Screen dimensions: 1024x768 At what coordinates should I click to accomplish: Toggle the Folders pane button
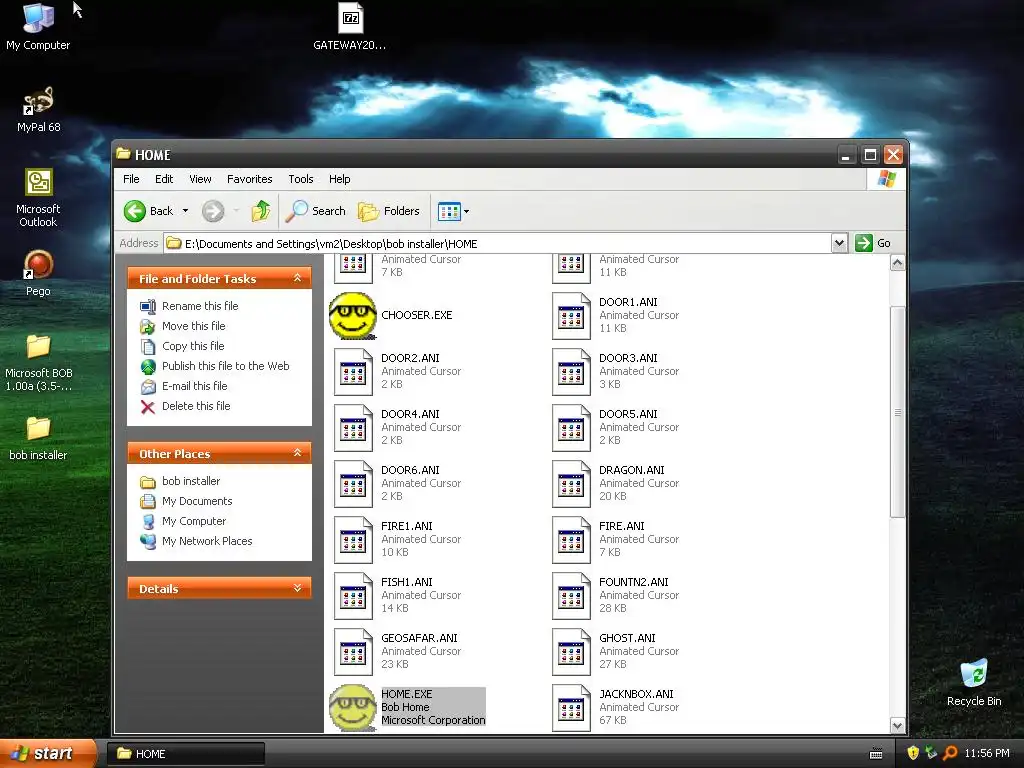coord(389,211)
